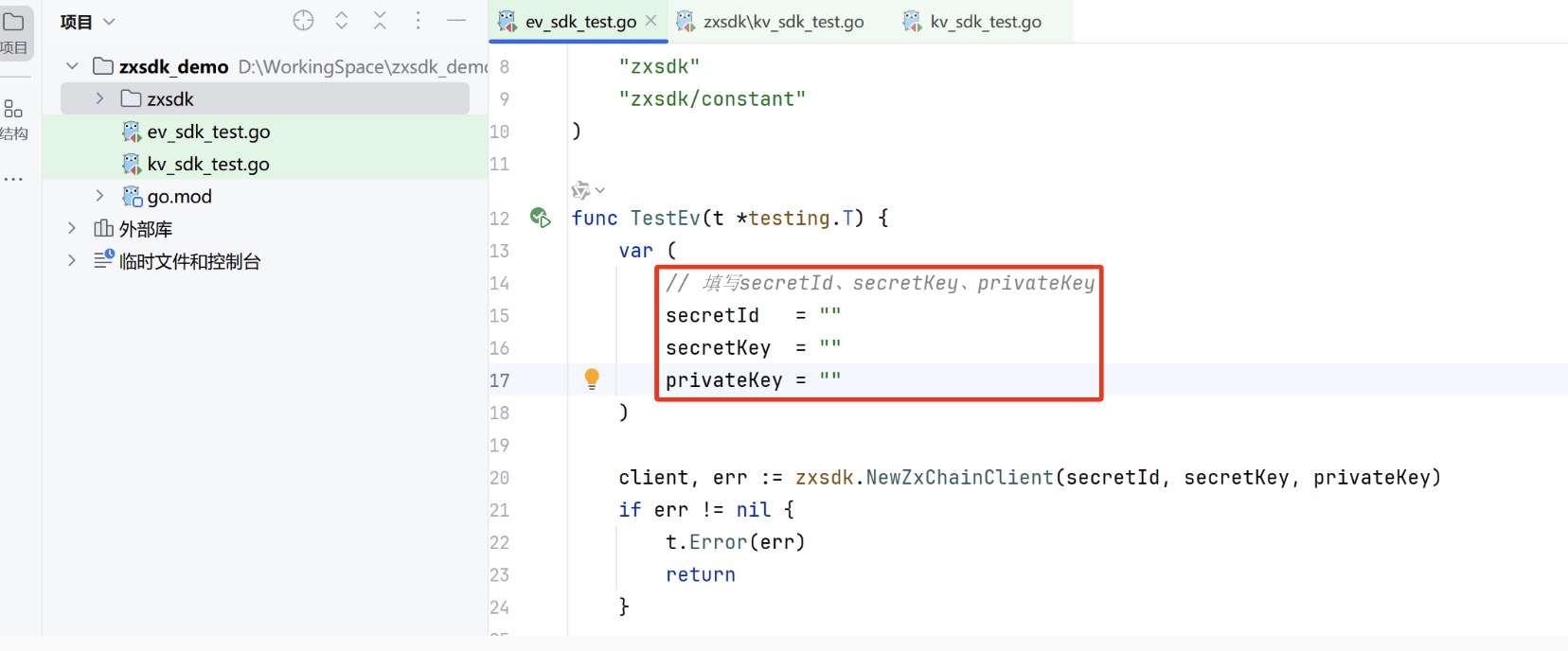Expand the zxsdk folder node
1568x651 pixels.
pyautogui.click(x=99, y=98)
